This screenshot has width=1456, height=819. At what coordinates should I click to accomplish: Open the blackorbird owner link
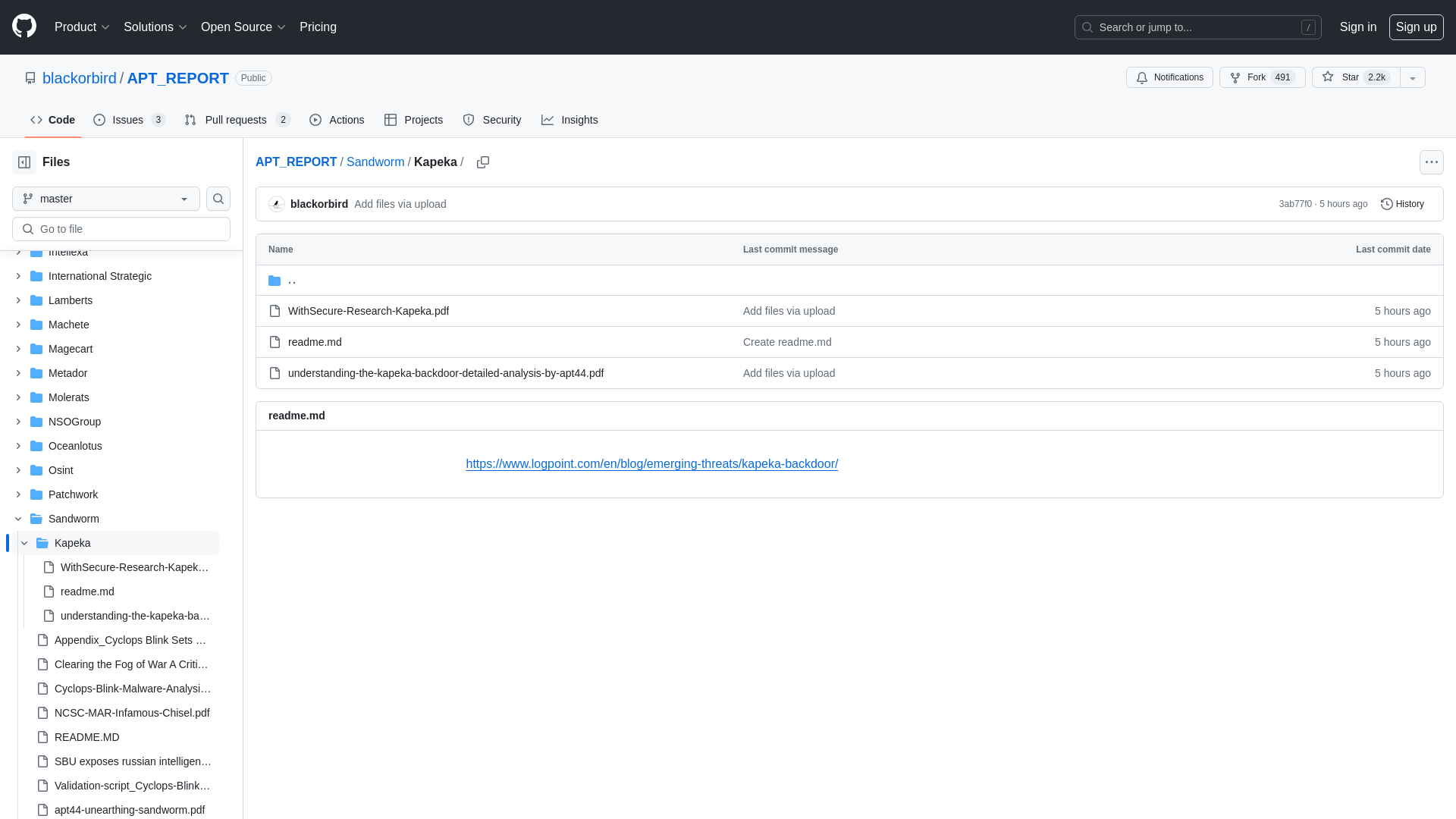coord(80,78)
